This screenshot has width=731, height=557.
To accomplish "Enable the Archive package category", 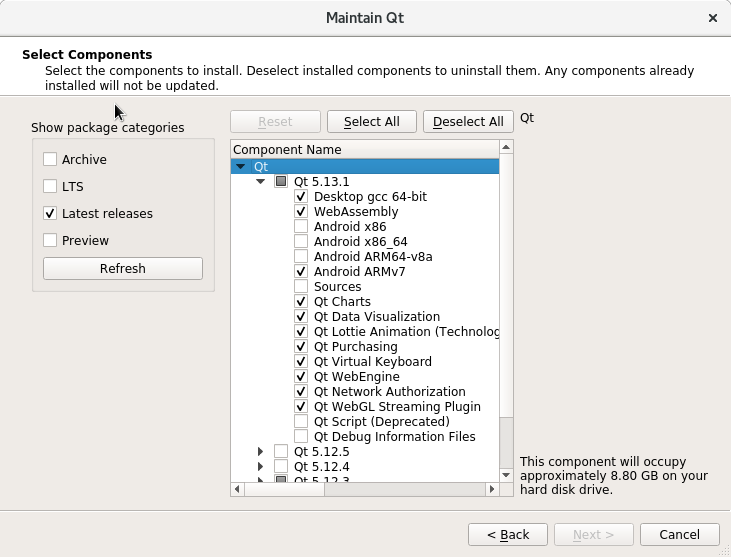I will click(50, 159).
